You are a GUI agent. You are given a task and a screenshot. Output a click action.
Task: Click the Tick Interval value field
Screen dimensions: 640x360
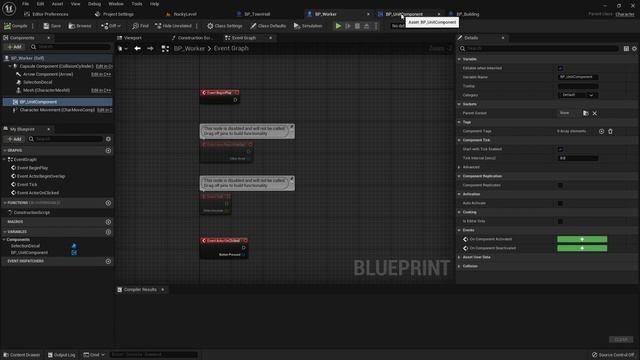coord(578,158)
